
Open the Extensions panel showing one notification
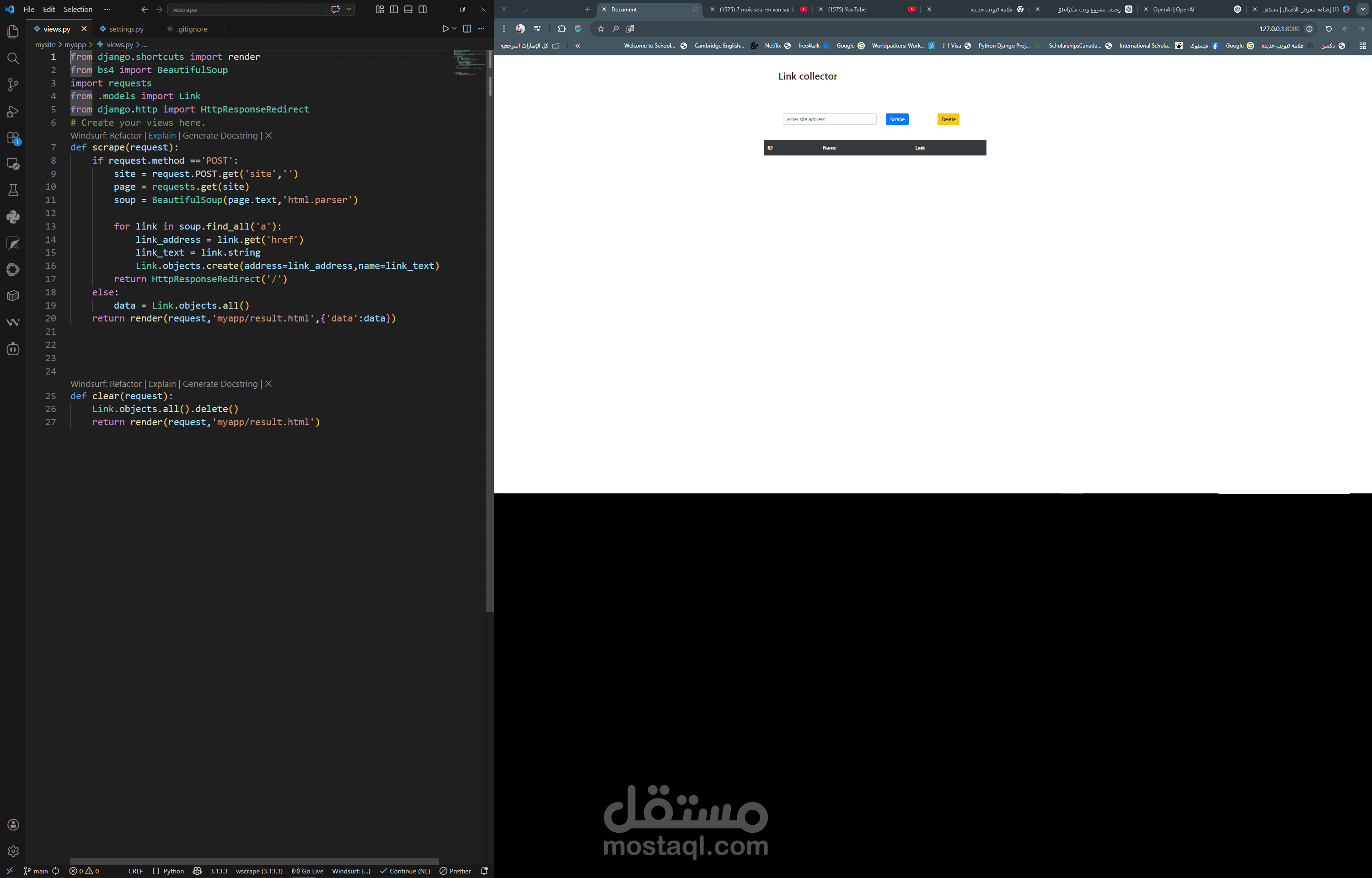click(12, 137)
